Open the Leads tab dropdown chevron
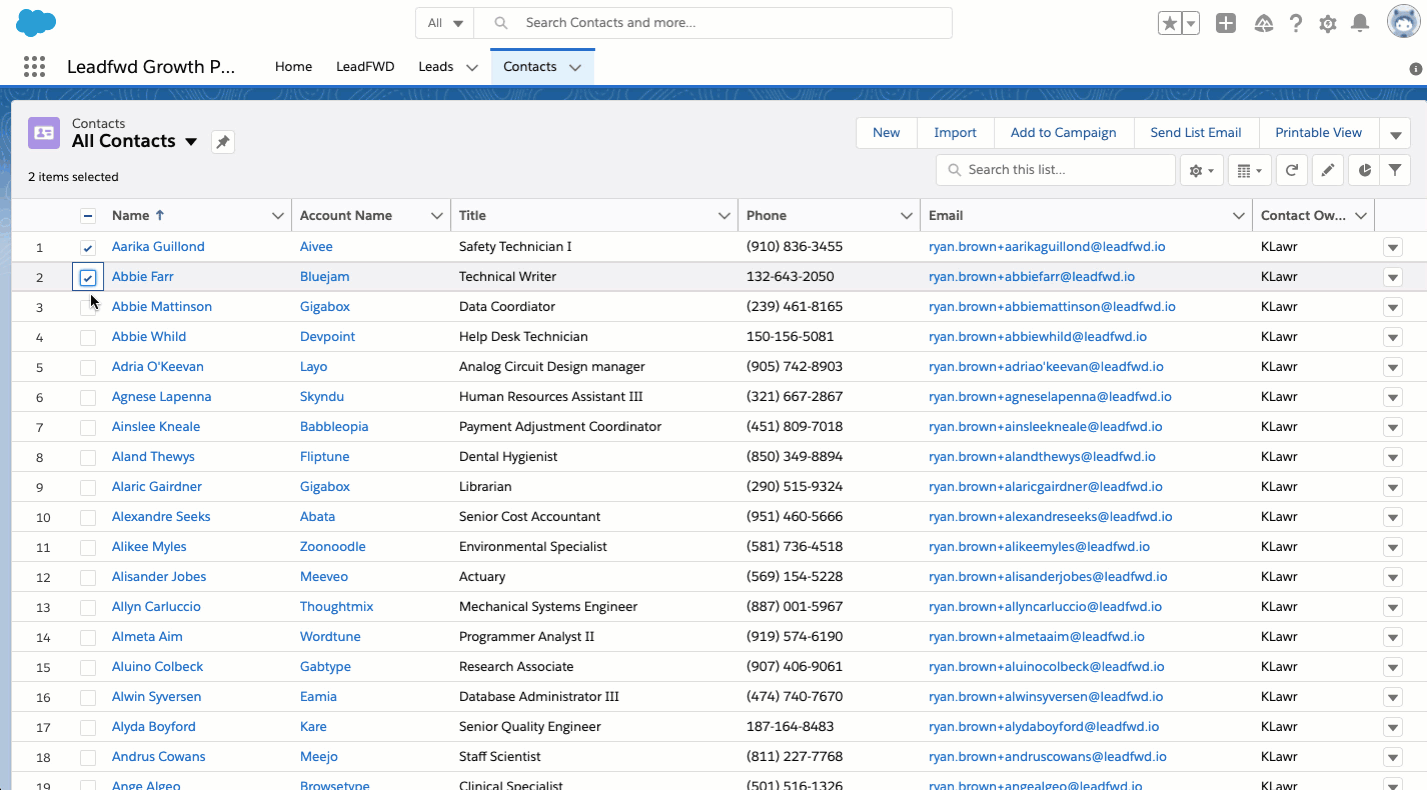 [472, 67]
